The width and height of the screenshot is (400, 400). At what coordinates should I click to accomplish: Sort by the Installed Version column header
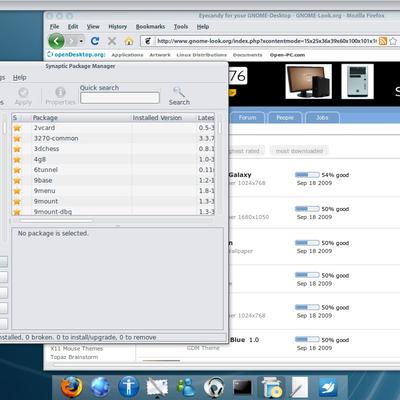coord(163,118)
